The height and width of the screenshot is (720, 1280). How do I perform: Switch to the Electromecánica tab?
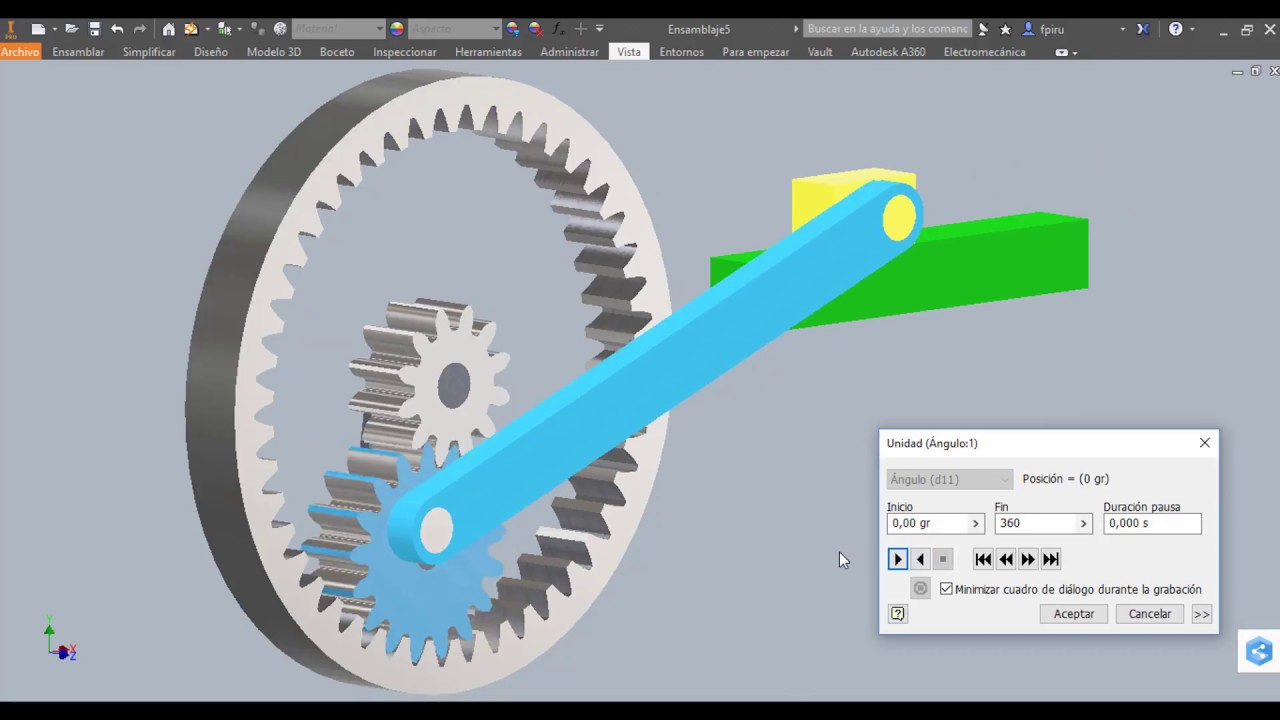pyautogui.click(x=985, y=52)
